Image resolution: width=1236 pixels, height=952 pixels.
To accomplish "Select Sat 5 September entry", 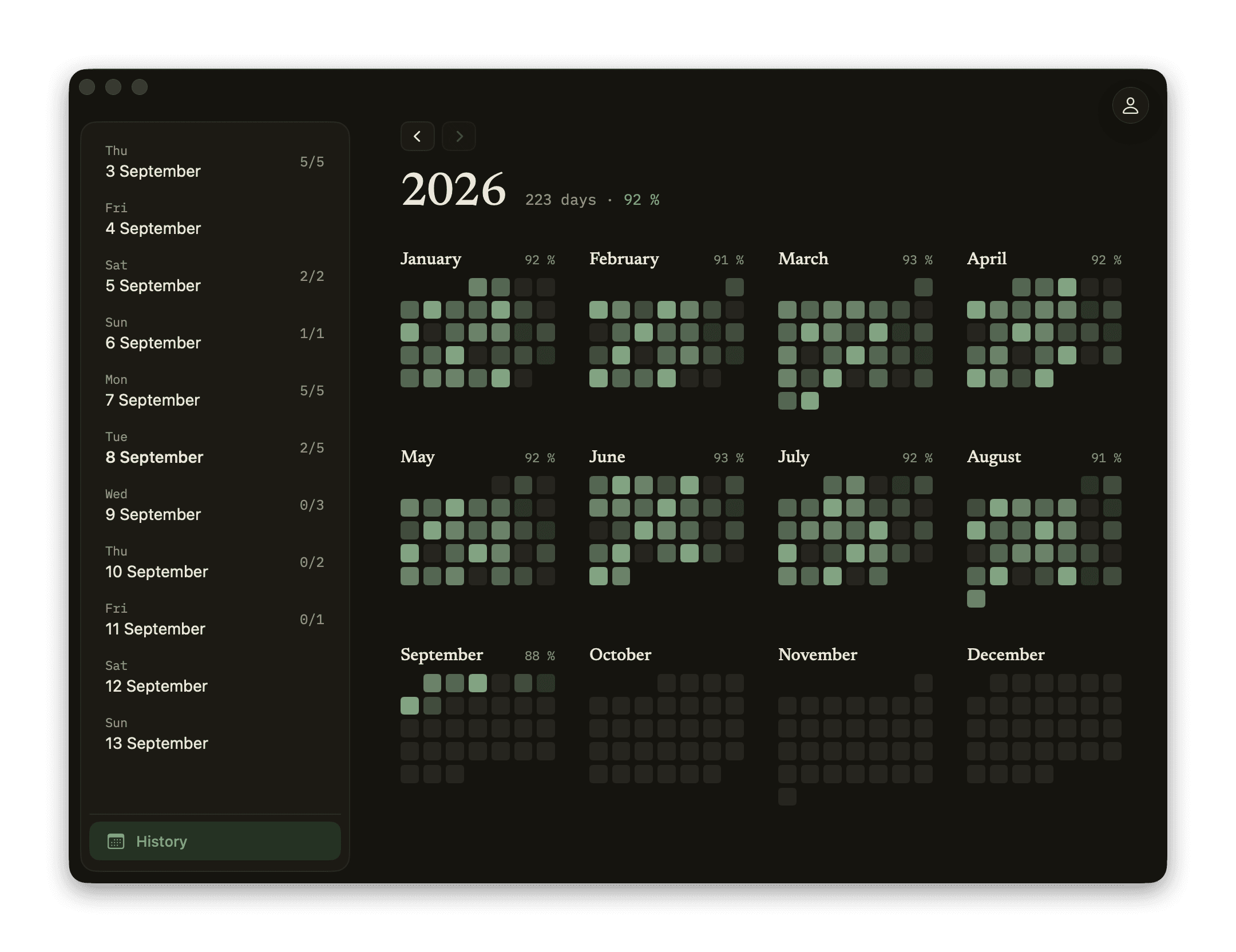I will [215, 277].
